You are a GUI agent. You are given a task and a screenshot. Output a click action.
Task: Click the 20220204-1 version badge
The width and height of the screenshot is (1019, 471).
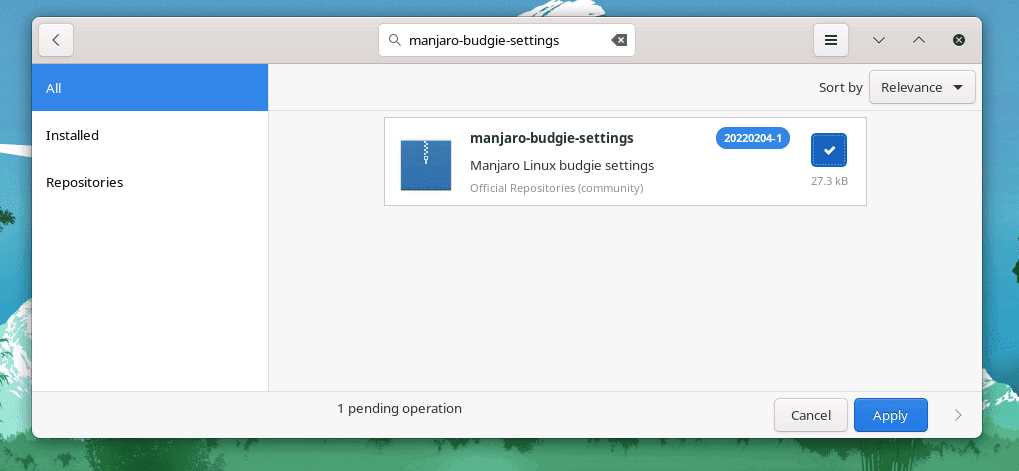(x=753, y=138)
